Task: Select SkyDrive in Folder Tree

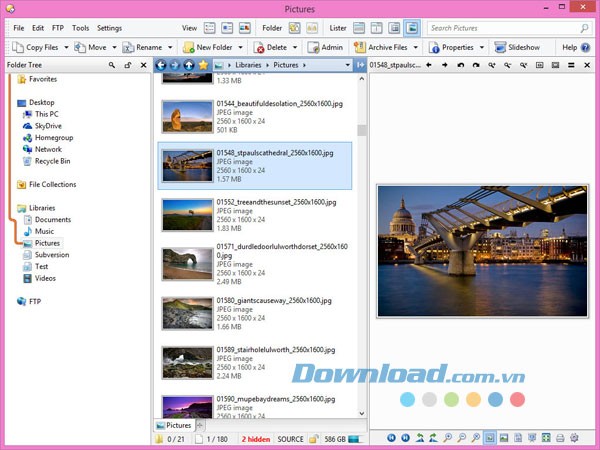Action: click(x=42, y=126)
